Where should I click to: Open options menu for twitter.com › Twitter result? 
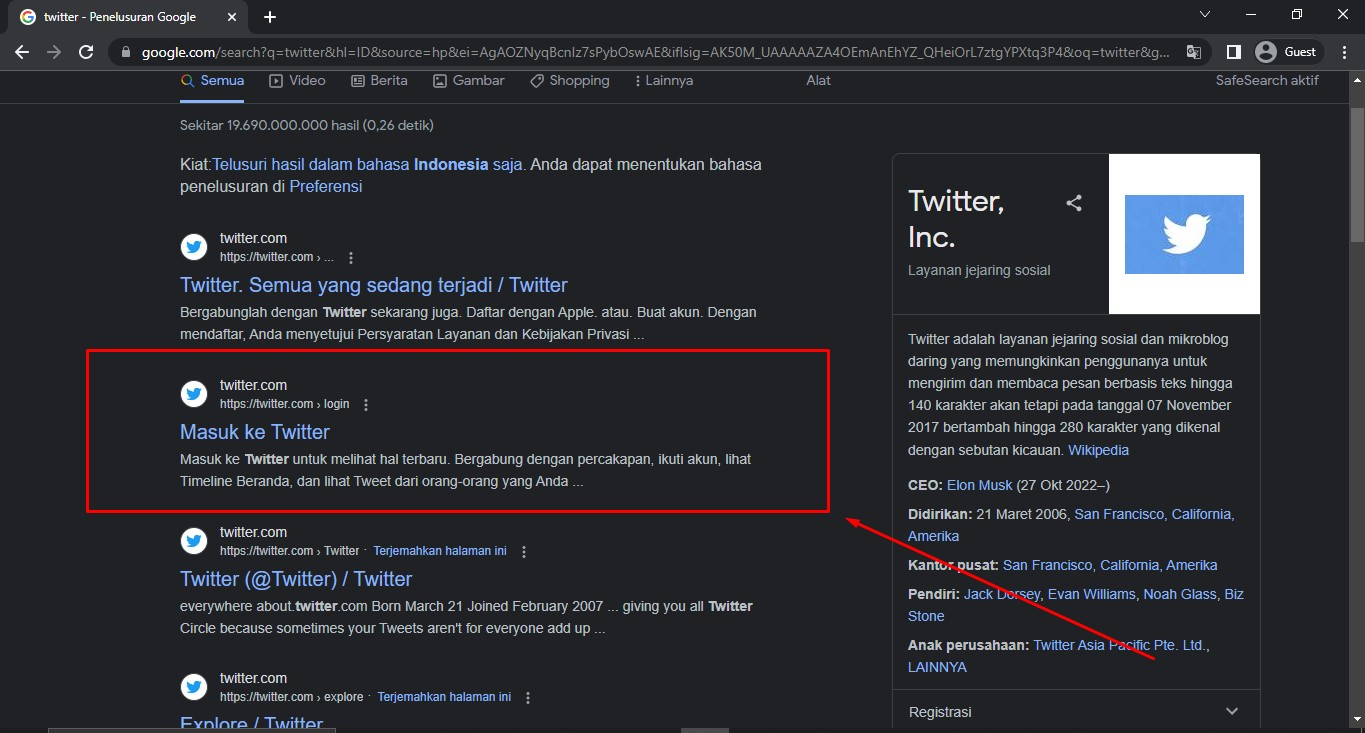(524, 552)
